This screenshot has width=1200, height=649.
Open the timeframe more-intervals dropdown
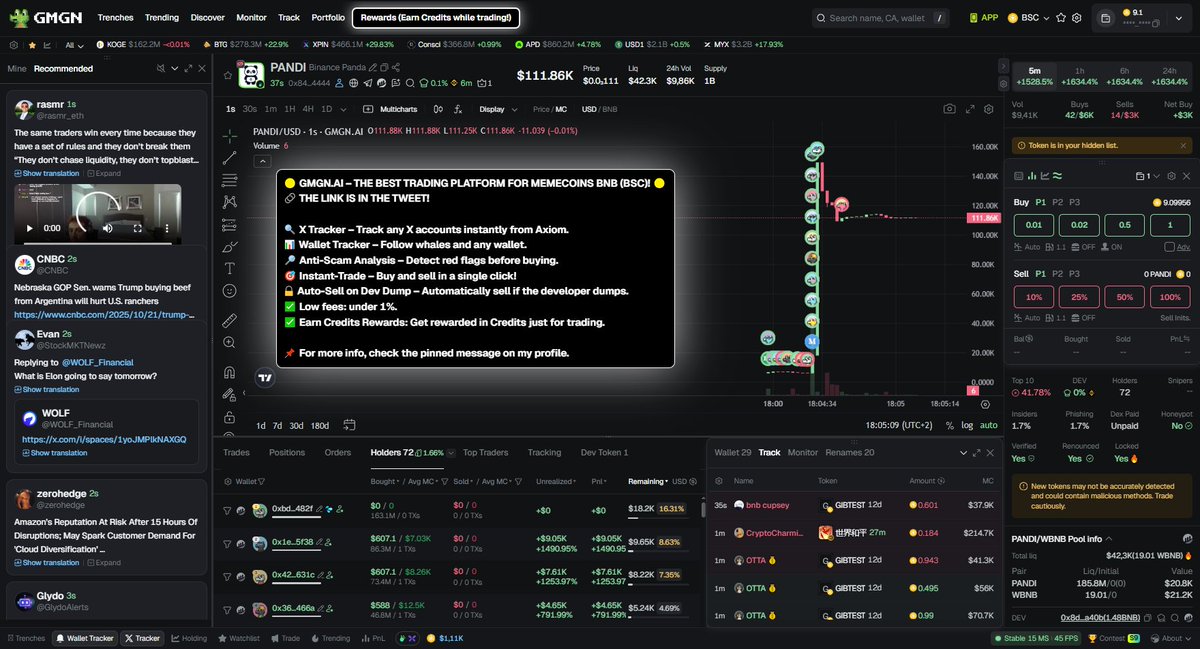tap(343, 109)
